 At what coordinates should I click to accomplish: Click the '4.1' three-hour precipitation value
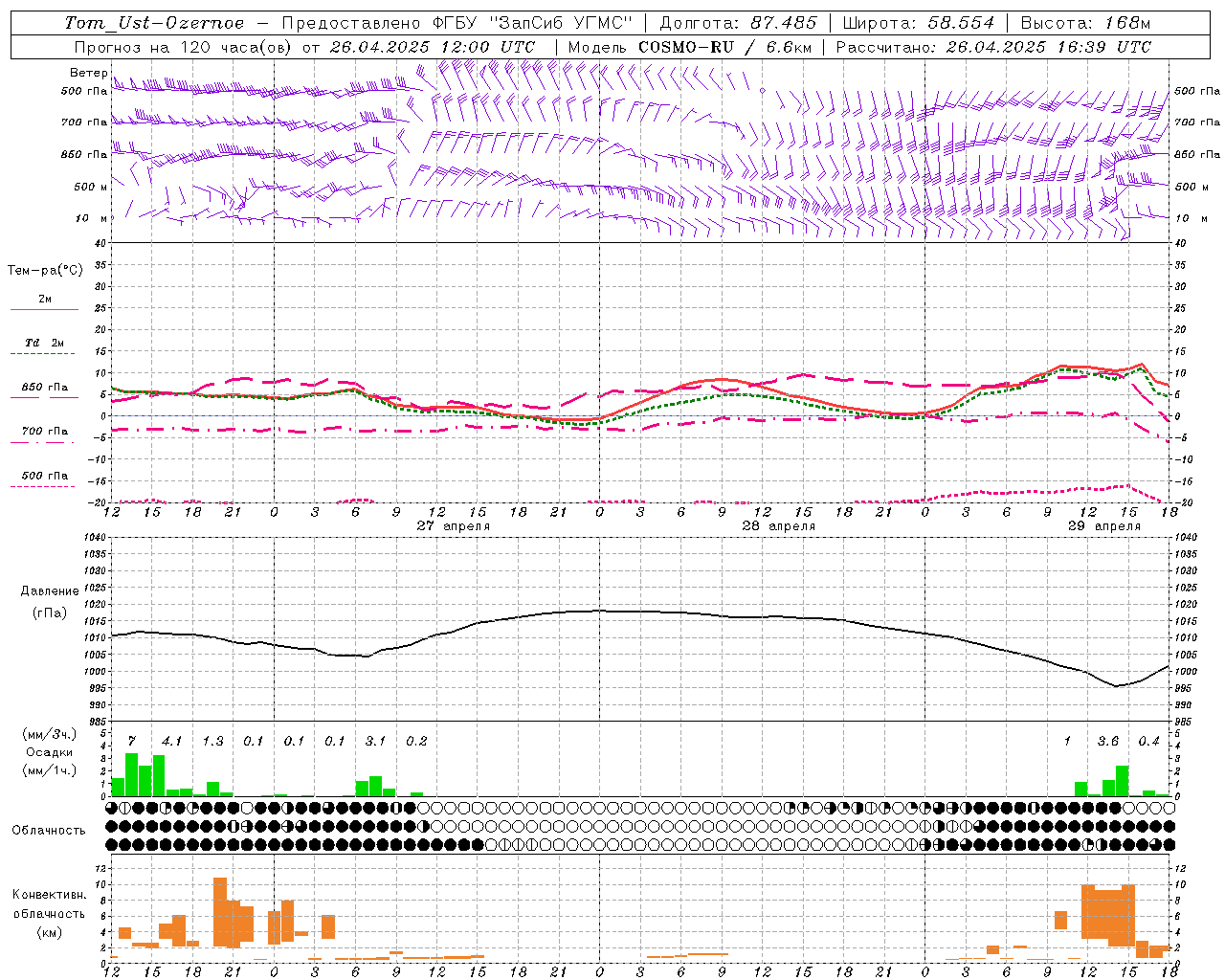click(171, 742)
